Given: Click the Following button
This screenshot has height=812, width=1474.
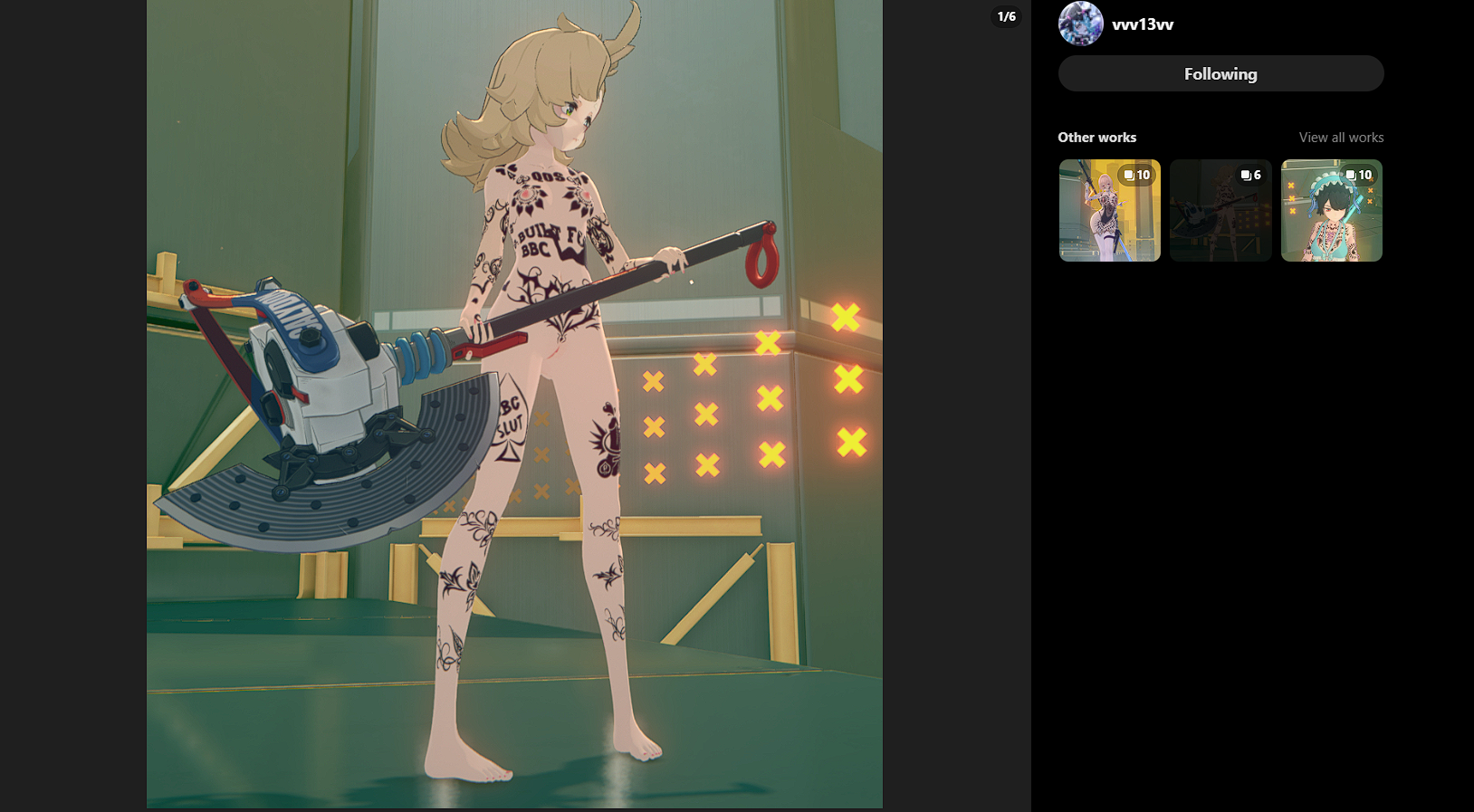Looking at the screenshot, I should [1220, 73].
